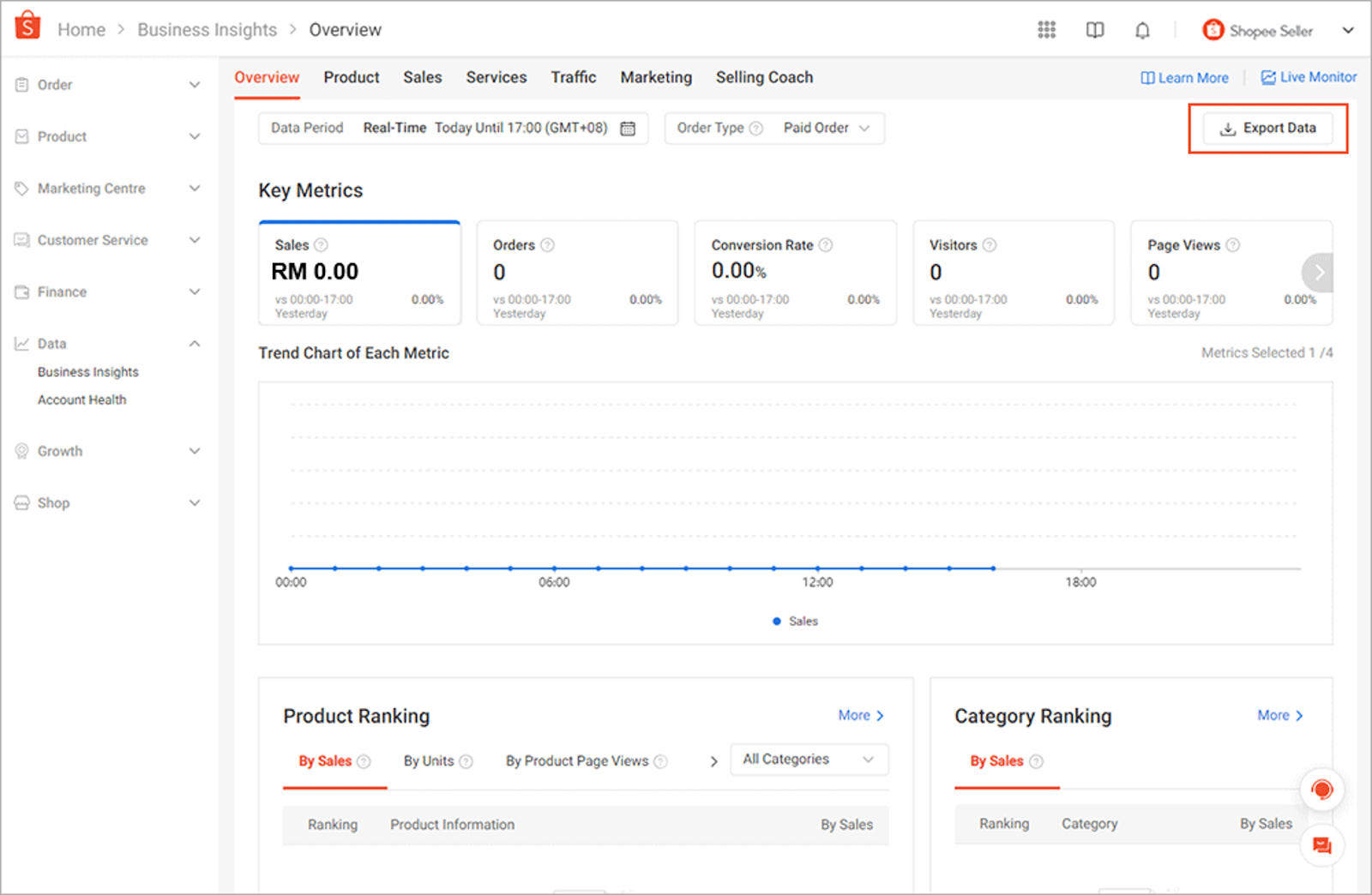Select the Conversion Rate metric card
The width and height of the screenshot is (1372, 895).
click(796, 273)
